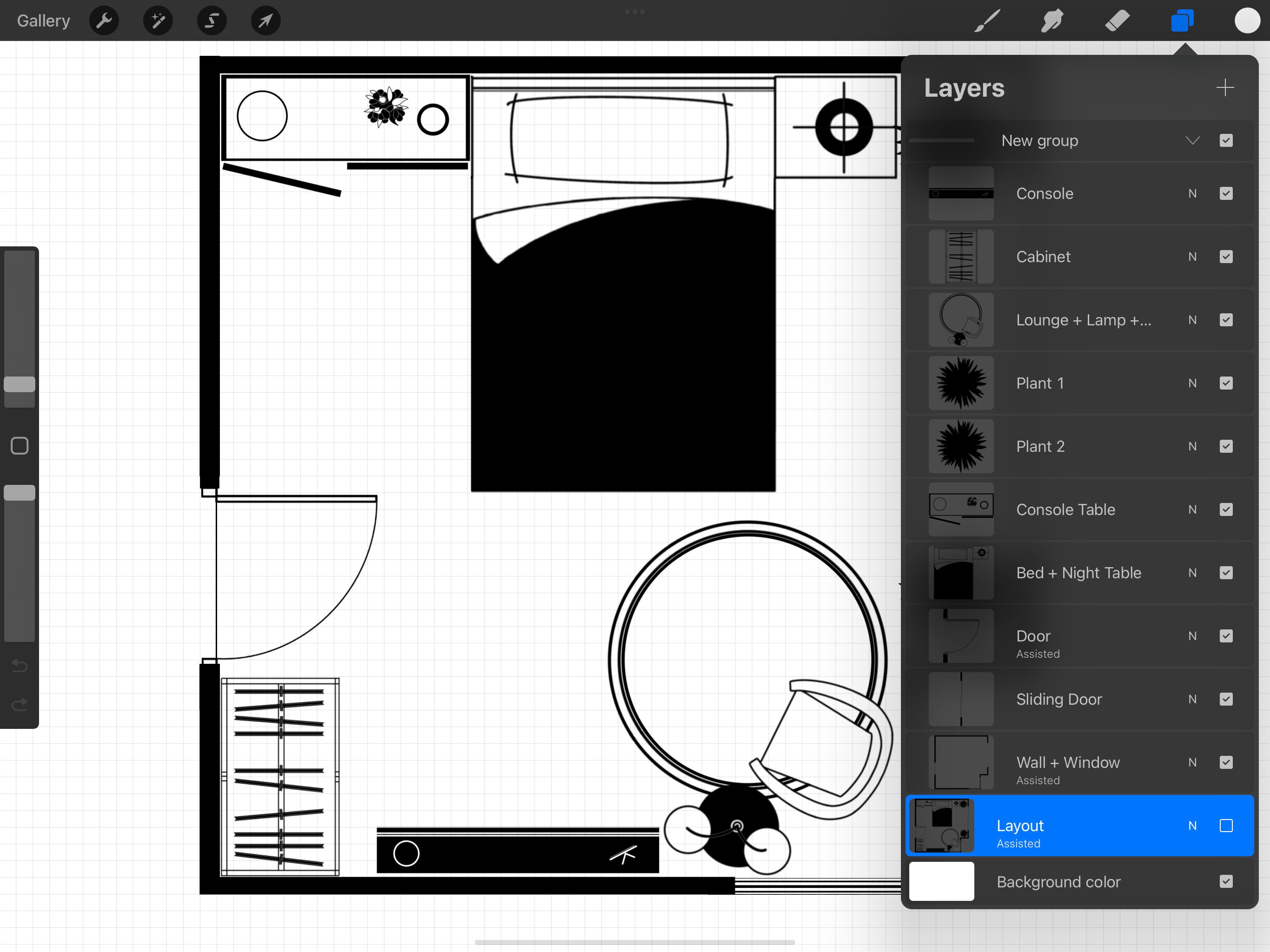Collapse the New group layer group
Image resolution: width=1270 pixels, height=952 pixels.
(x=1193, y=141)
